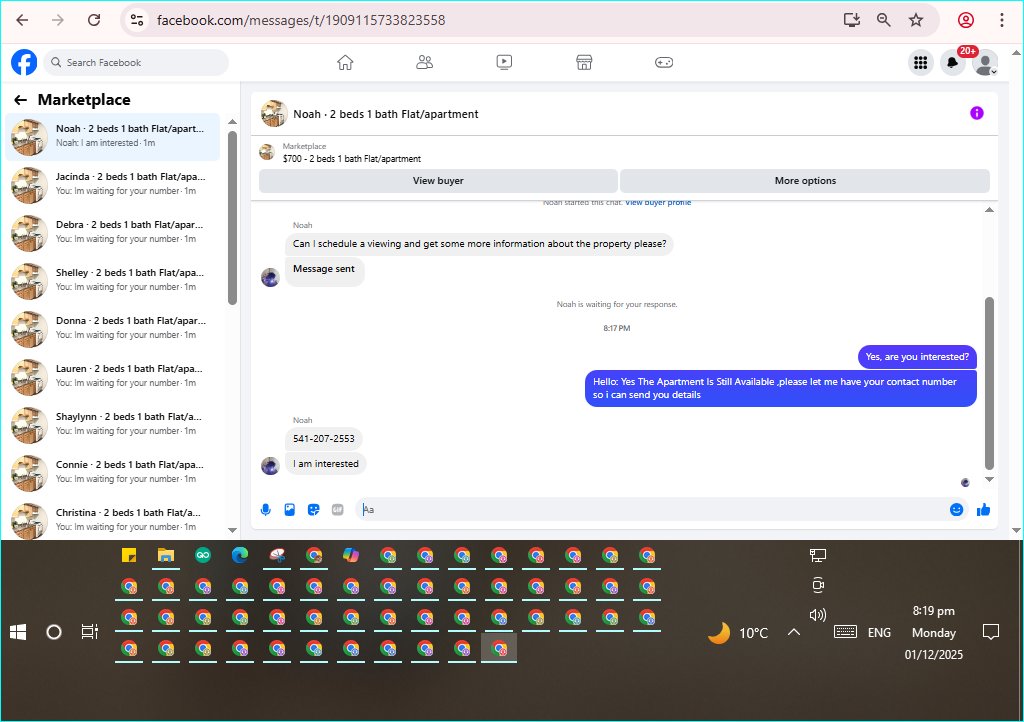This screenshot has height=722, width=1024.
Task: Click the 'I am interested' message bubble
Action: click(326, 464)
